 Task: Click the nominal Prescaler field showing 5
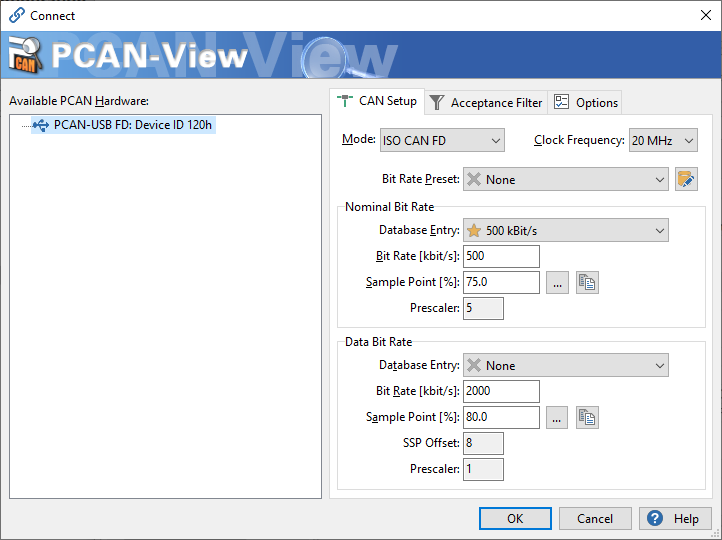point(483,308)
